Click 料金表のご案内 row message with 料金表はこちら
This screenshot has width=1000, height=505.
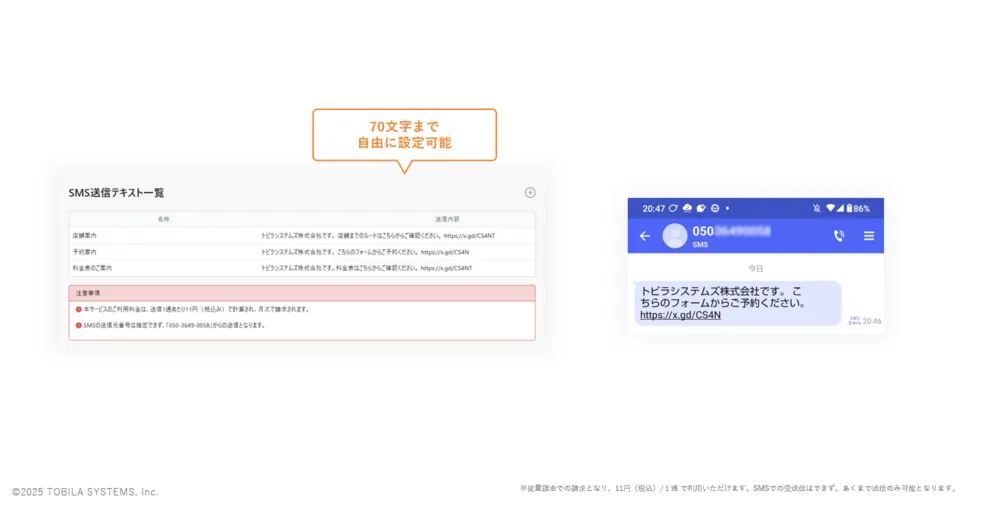367,268
